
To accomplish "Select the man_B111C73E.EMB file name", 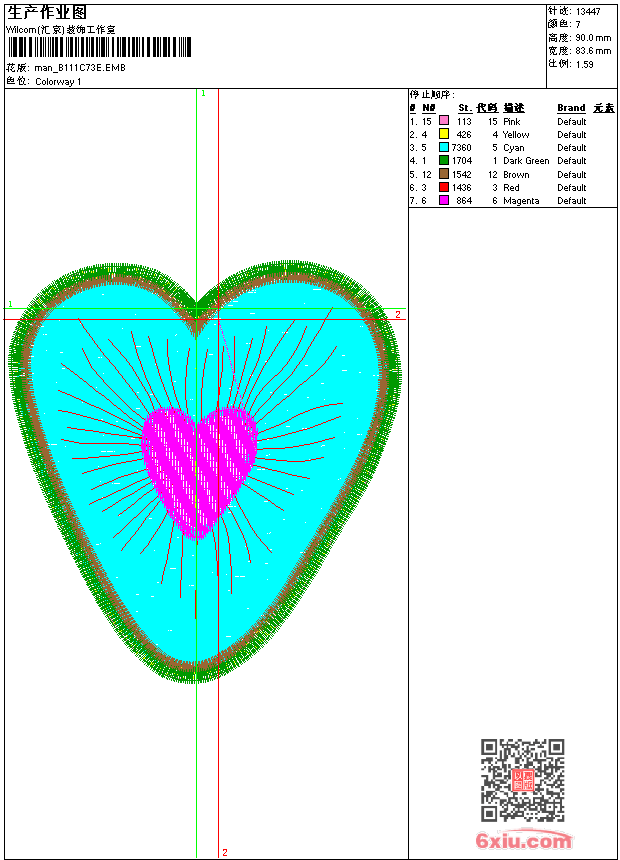I will [80, 68].
